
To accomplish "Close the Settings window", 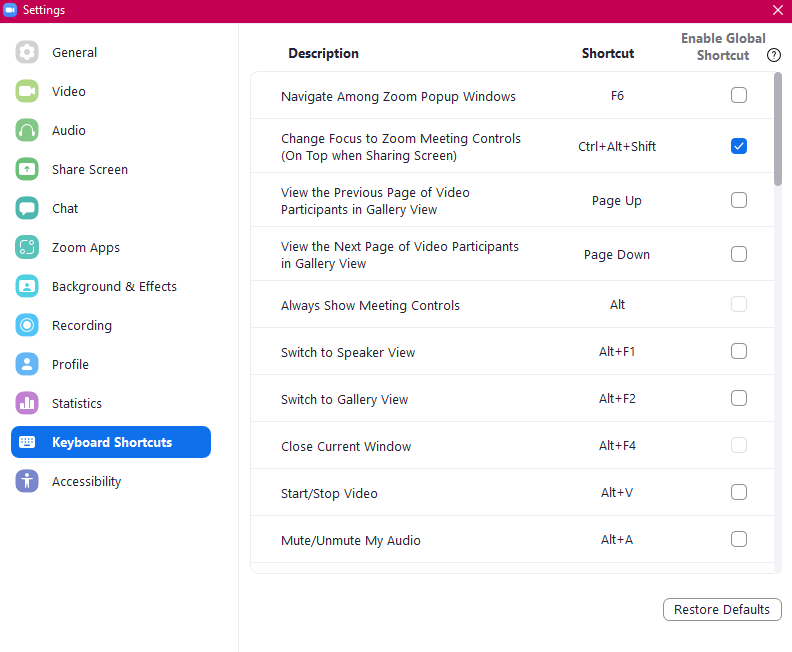I will pyautogui.click(x=778, y=10).
